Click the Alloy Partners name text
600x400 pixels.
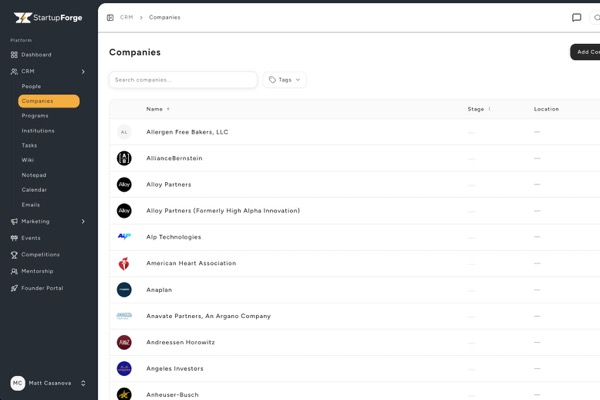coord(168,184)
